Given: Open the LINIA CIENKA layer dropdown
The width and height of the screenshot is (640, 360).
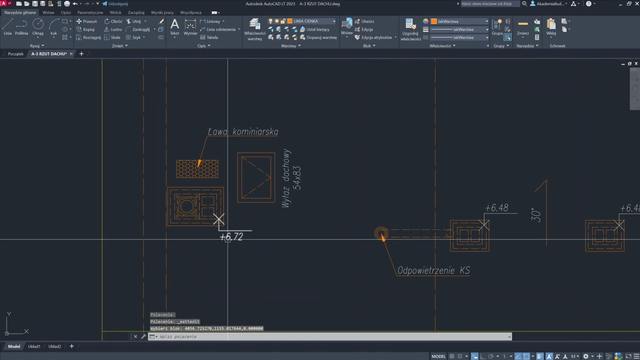Looking at the screenshot, I should pos(302,21).
